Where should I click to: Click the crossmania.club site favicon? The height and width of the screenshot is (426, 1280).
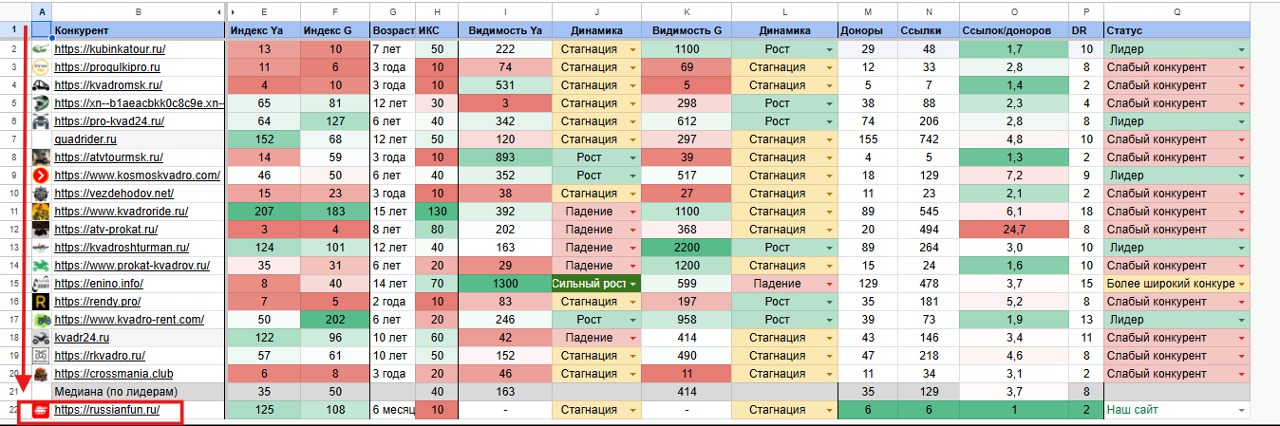[x=41, y=374]
